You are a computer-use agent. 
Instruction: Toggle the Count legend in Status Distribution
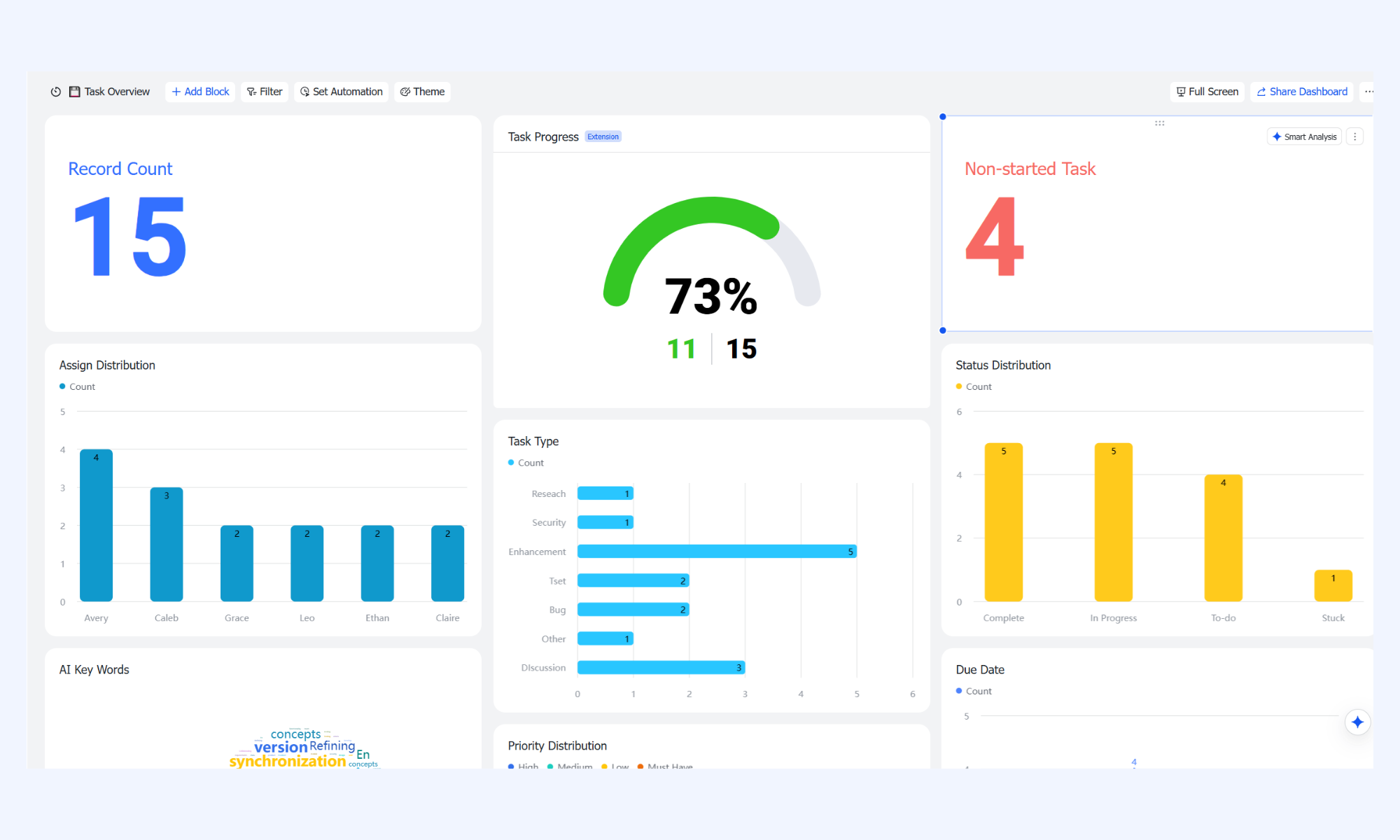[974, 386]
